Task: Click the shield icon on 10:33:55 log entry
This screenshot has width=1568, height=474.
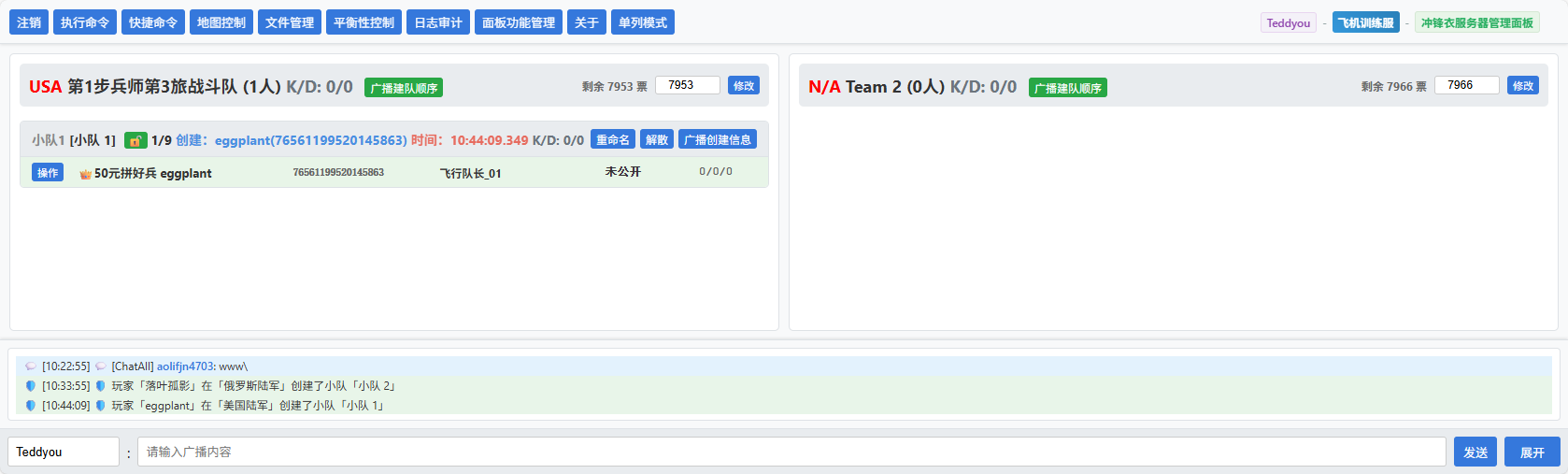Action: [x=31, y=386]
